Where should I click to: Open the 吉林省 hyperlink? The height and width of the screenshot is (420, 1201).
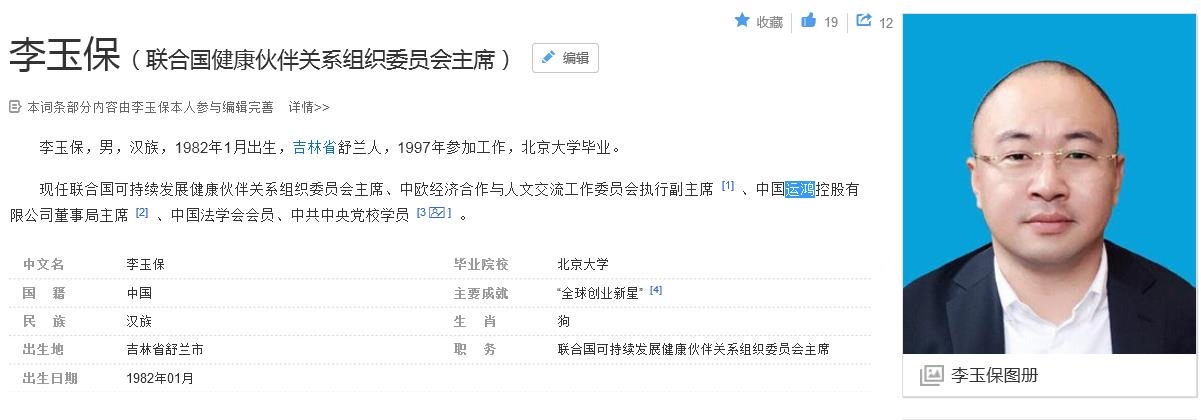pyautogui.click(x=314, y=148)
